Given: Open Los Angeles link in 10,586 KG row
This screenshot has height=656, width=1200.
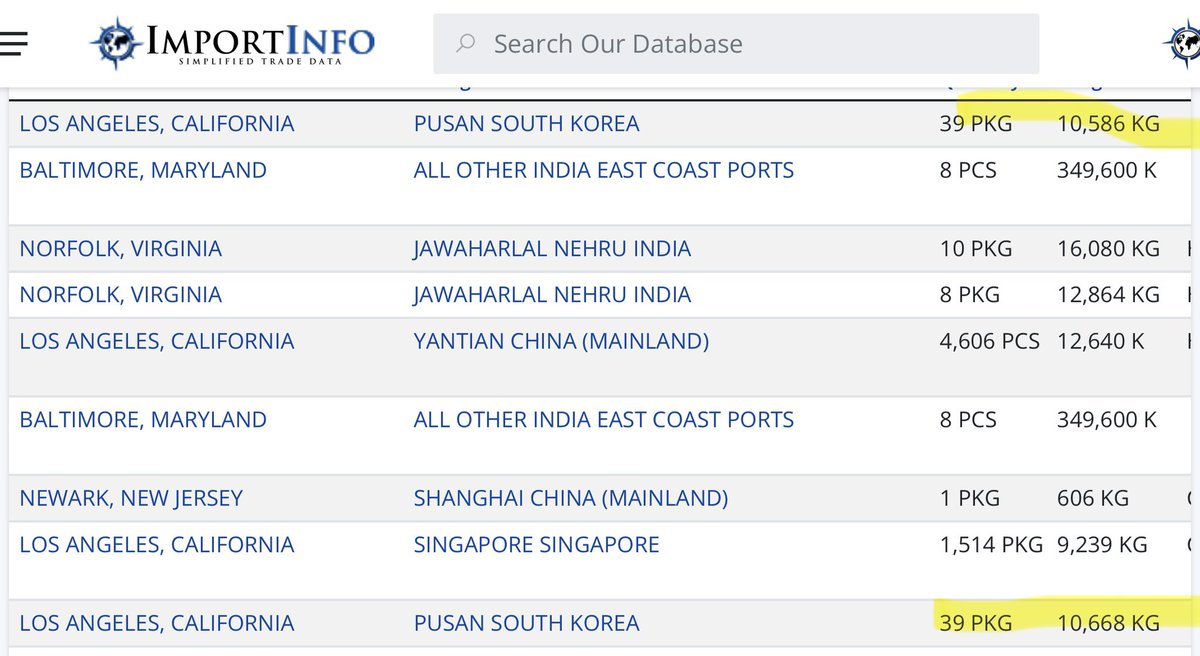Looking at the screenshot, I should (157, 124).
